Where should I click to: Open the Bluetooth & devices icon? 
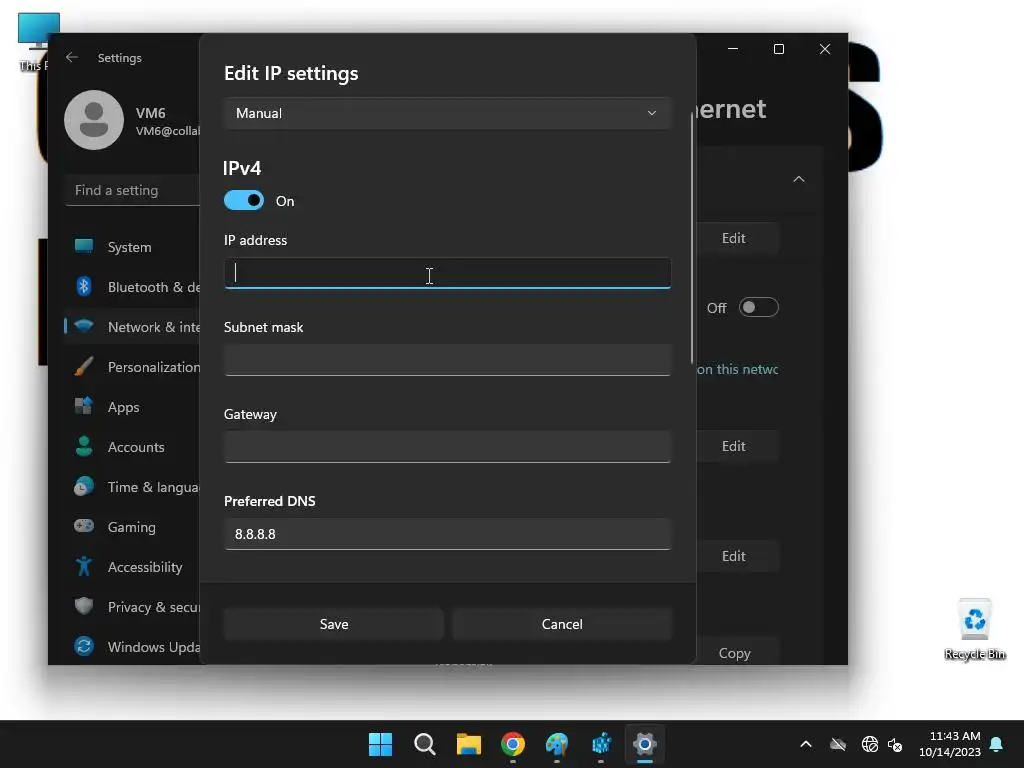[x=84, y=286]
